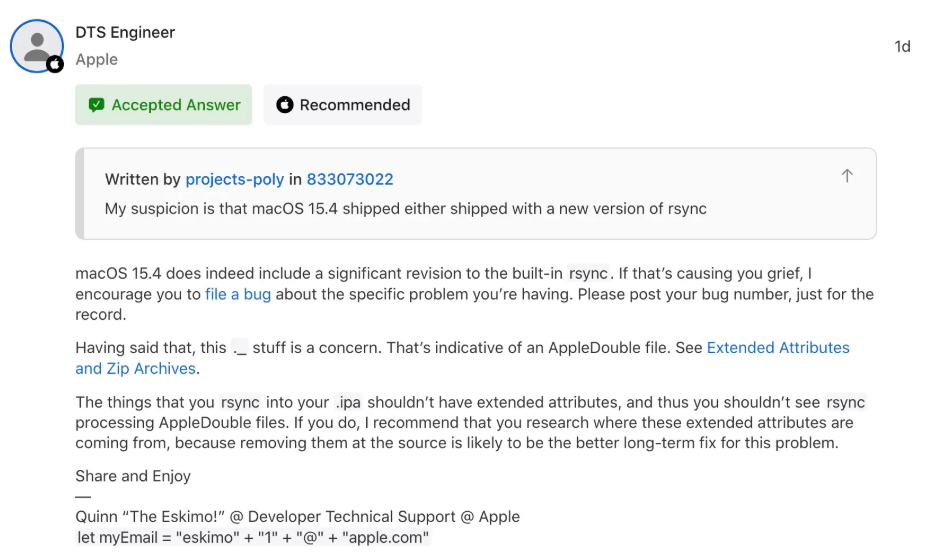The height and width of the screenshot is (555, 949).
Task: Open the DTS Engineer profile avatar
Action: pyautogui.click(x=36, y=46)
